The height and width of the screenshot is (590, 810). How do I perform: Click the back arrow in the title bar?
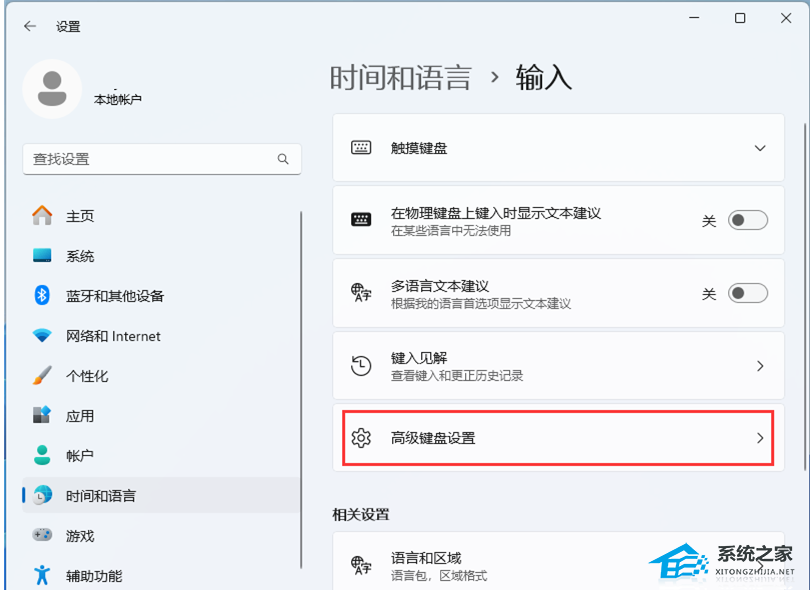pos(30,26)
